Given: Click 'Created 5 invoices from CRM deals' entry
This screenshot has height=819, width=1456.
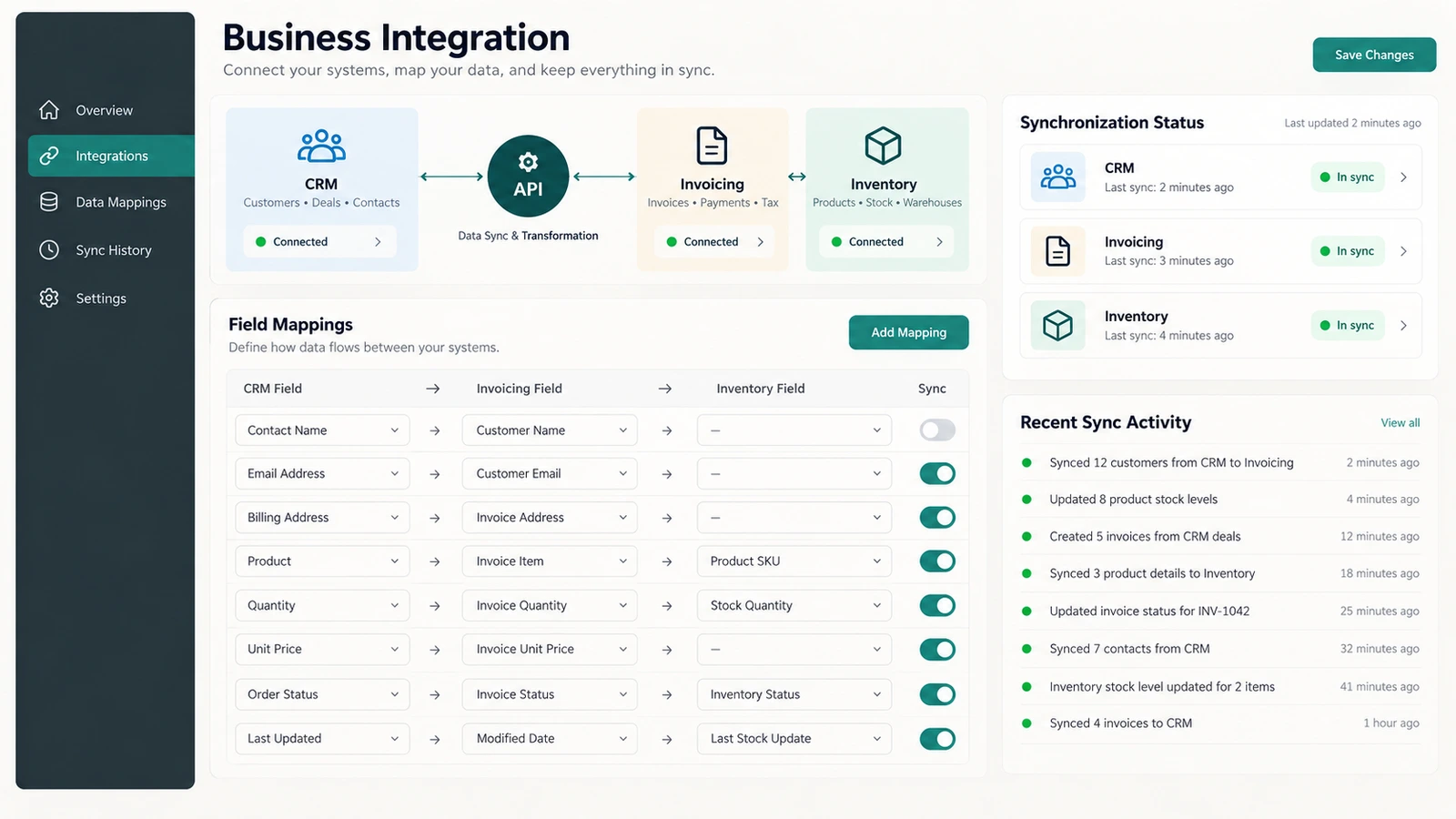Looking at the screenshot, I should coord(1220,537).
